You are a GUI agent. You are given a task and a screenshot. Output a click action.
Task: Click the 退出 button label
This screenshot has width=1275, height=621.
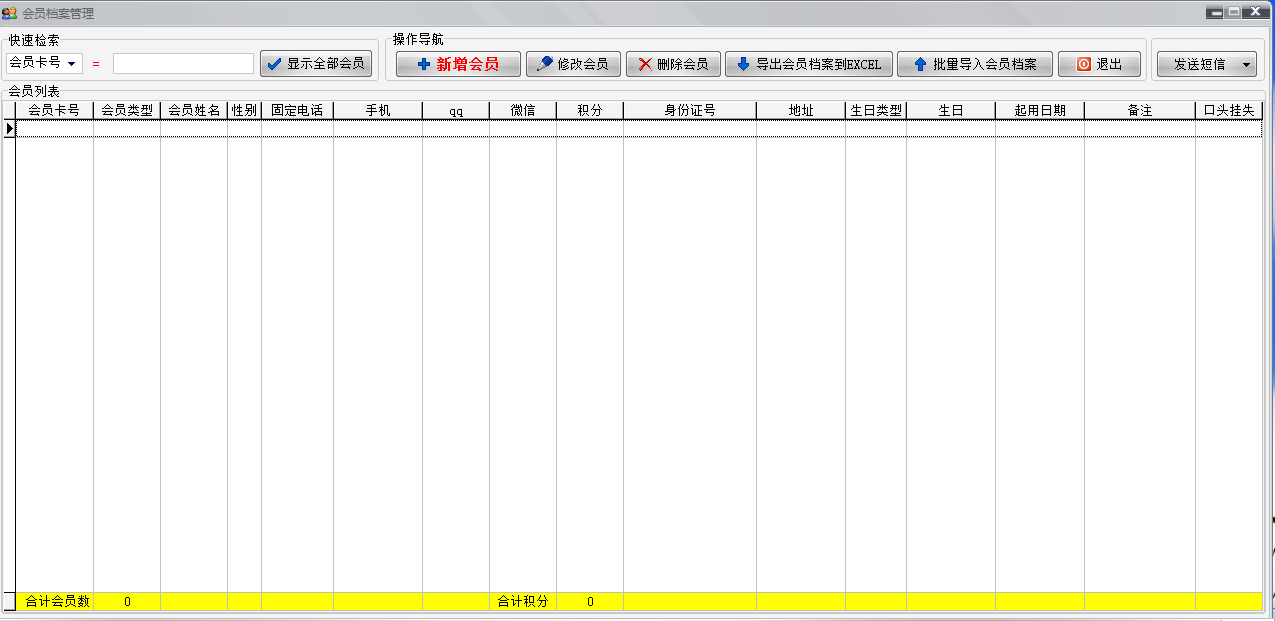point(1109,64)
